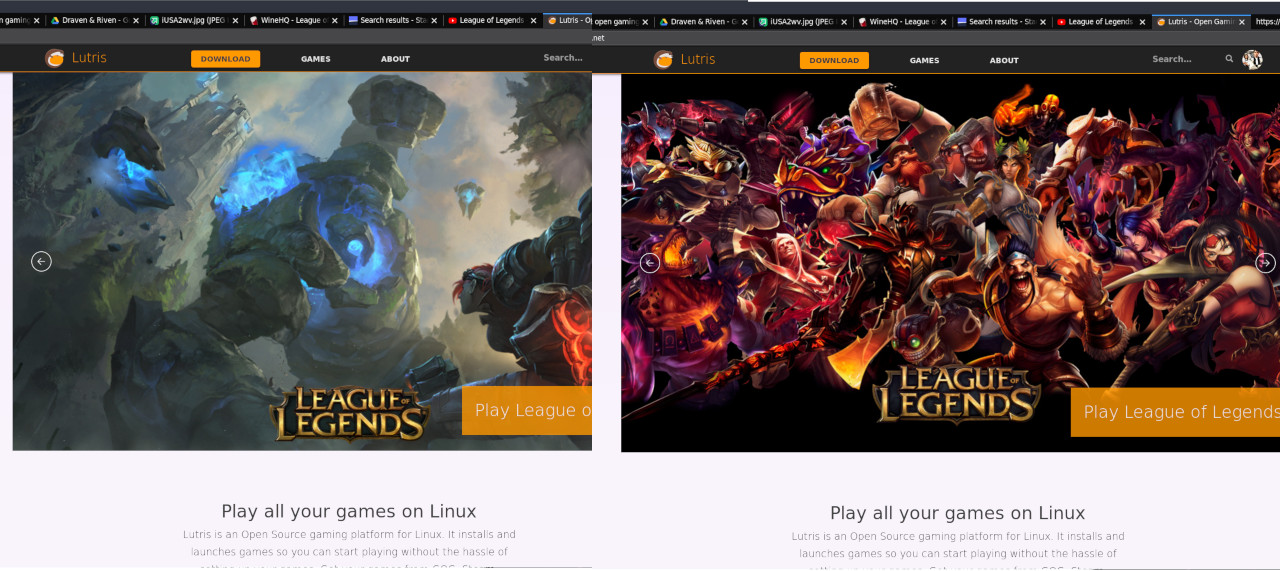Viewport: 1280px width, 571px height.
Task: Click Play League of Legends on the champions banner
Action: click(1175, 412)
